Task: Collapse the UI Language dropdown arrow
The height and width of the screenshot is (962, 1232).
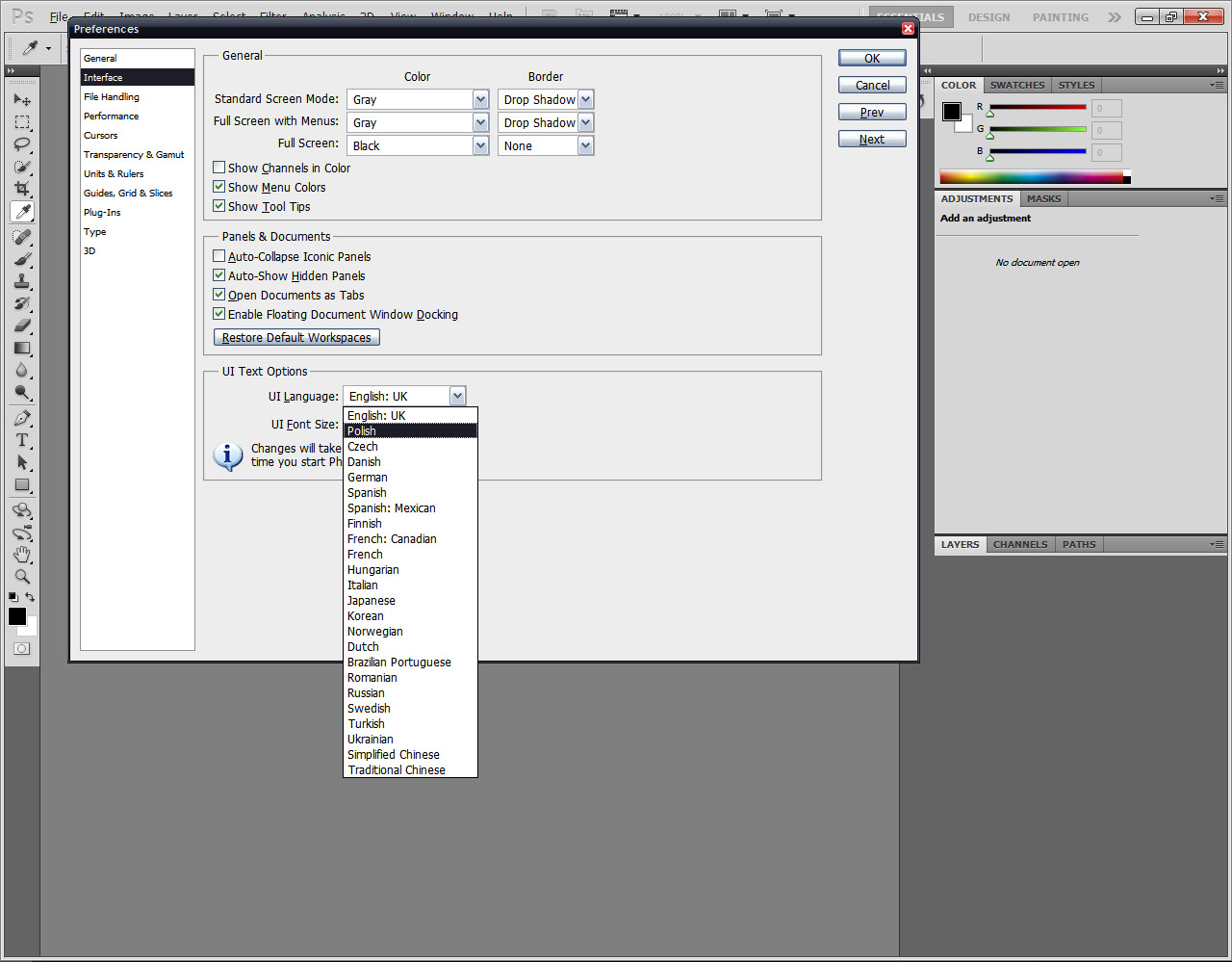Action: (x=457, y=396)
